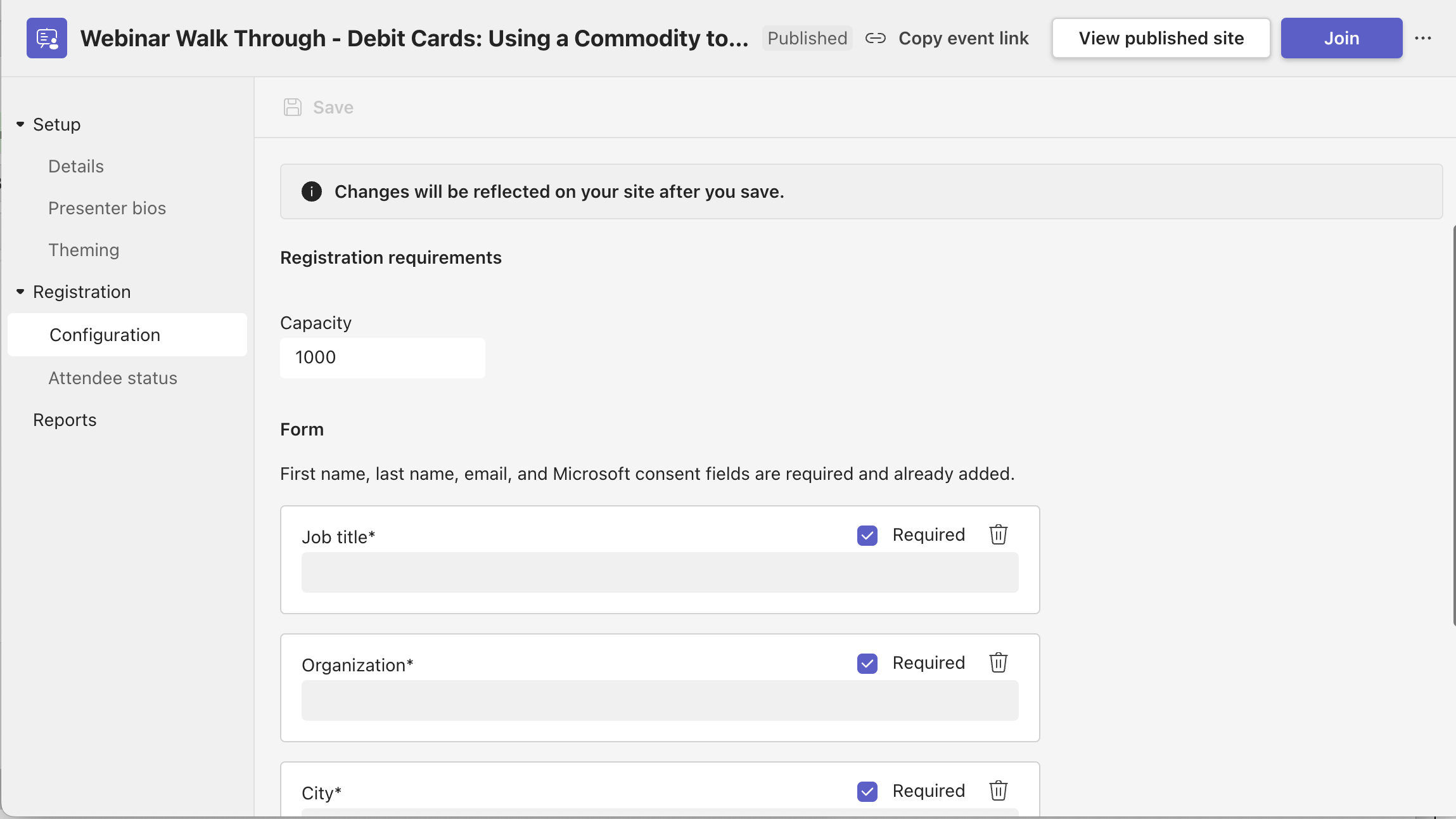
Task: Collapse the Registration section in sidebar
Action: 20,292
